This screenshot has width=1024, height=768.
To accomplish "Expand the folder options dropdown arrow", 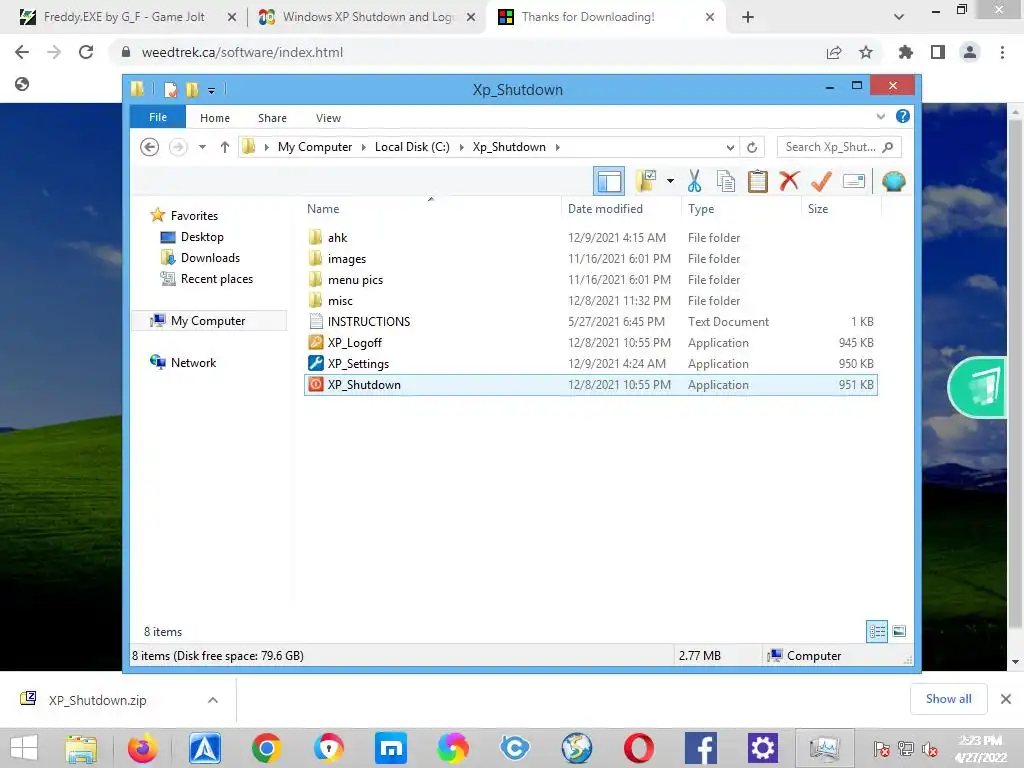I will tap(670, 181).
